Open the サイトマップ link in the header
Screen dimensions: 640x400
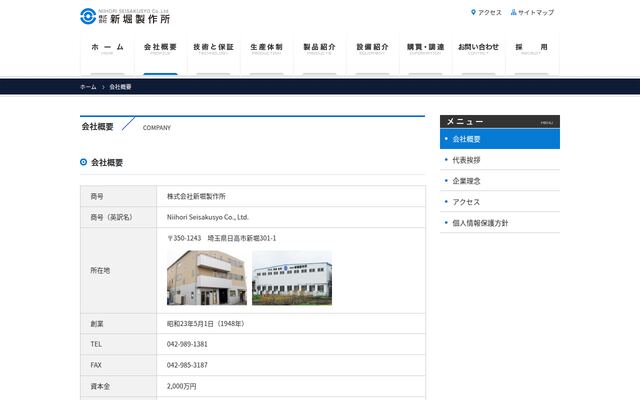click(536, 13)
